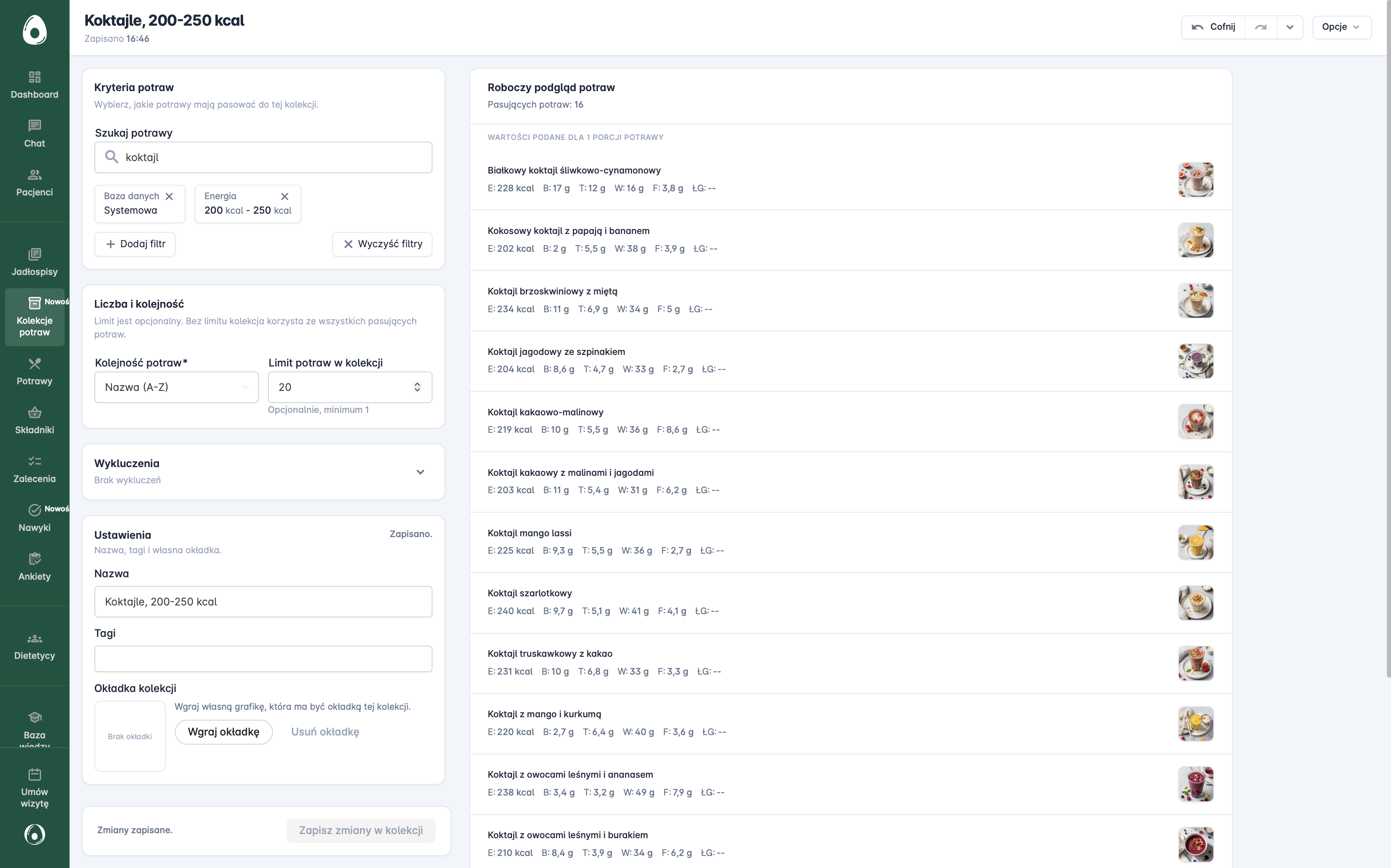This screenshot has height=868, width=1391.
Task: Click the page vertical scrollbar
Action: (x=1388, y=339)
